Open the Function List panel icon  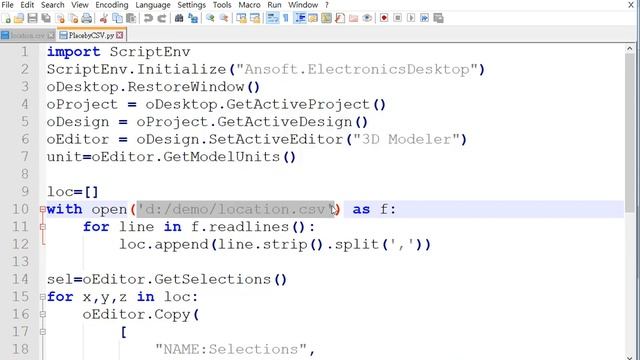pyautogui.click(x=340, y=18)
